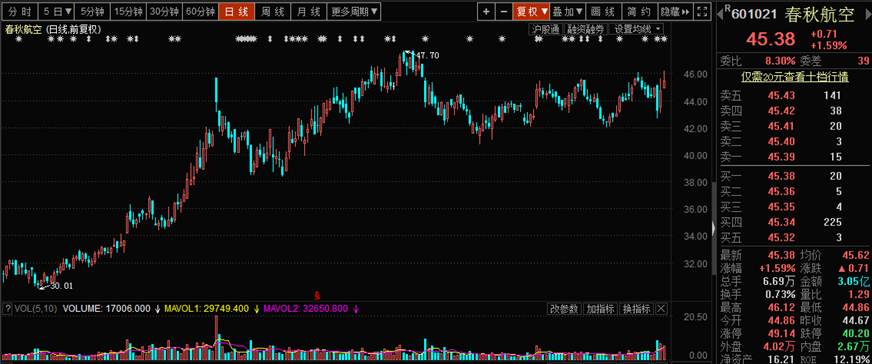
Task: Click the 涨停 49.14 value
Action: point(781,333)
